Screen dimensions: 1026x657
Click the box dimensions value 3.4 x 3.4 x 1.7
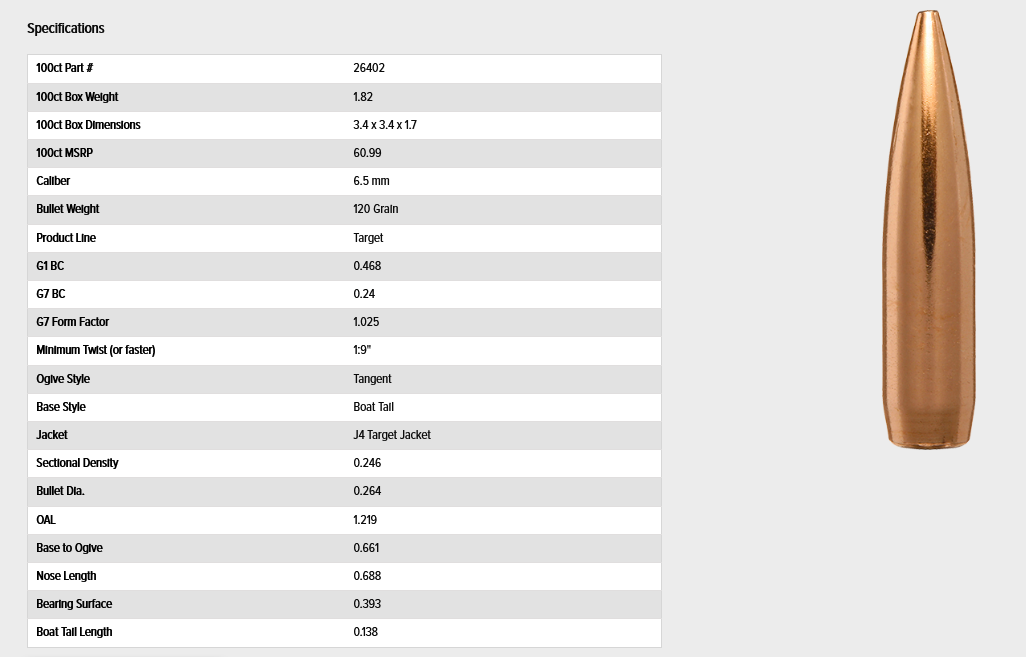click(x=385, y=125)
